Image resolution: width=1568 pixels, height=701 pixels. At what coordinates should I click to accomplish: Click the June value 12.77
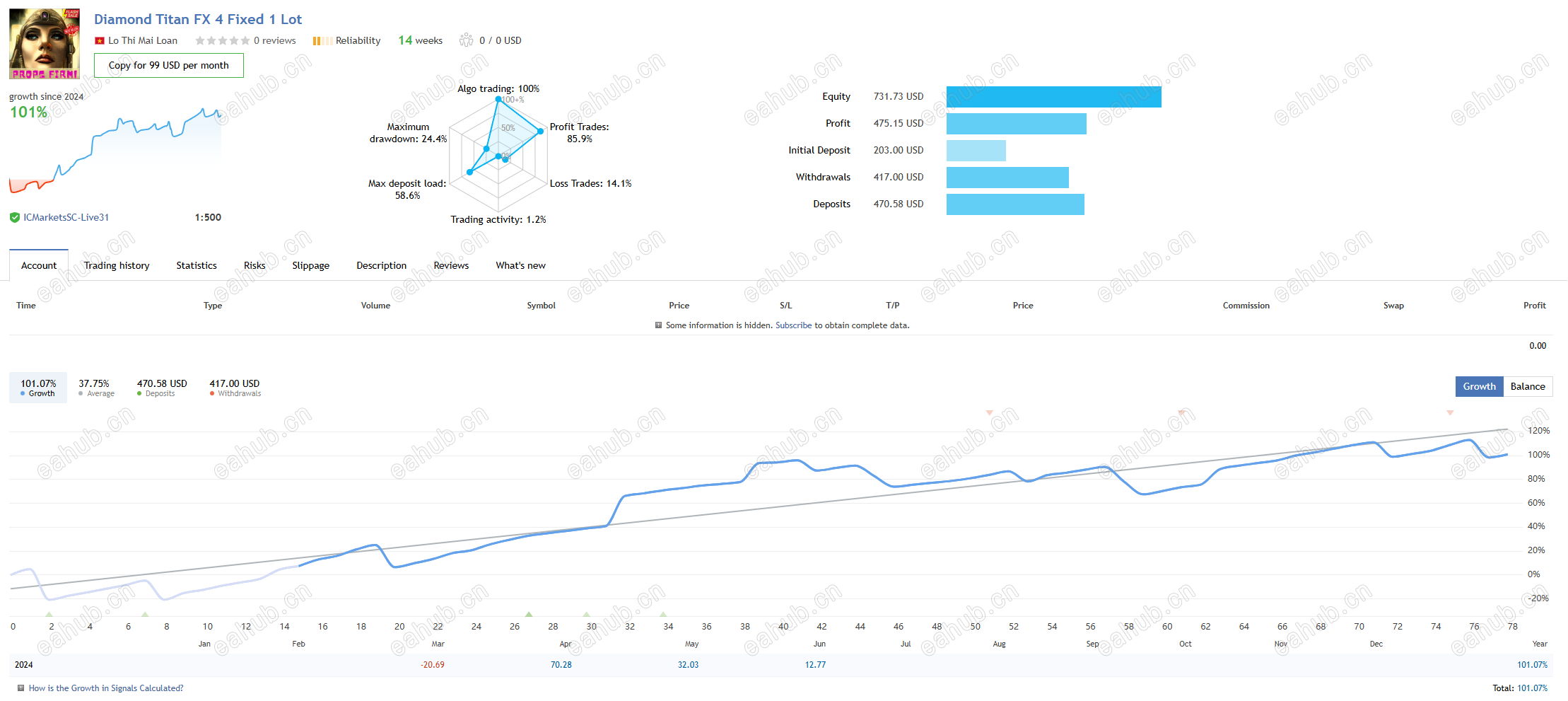click(815, 665)
